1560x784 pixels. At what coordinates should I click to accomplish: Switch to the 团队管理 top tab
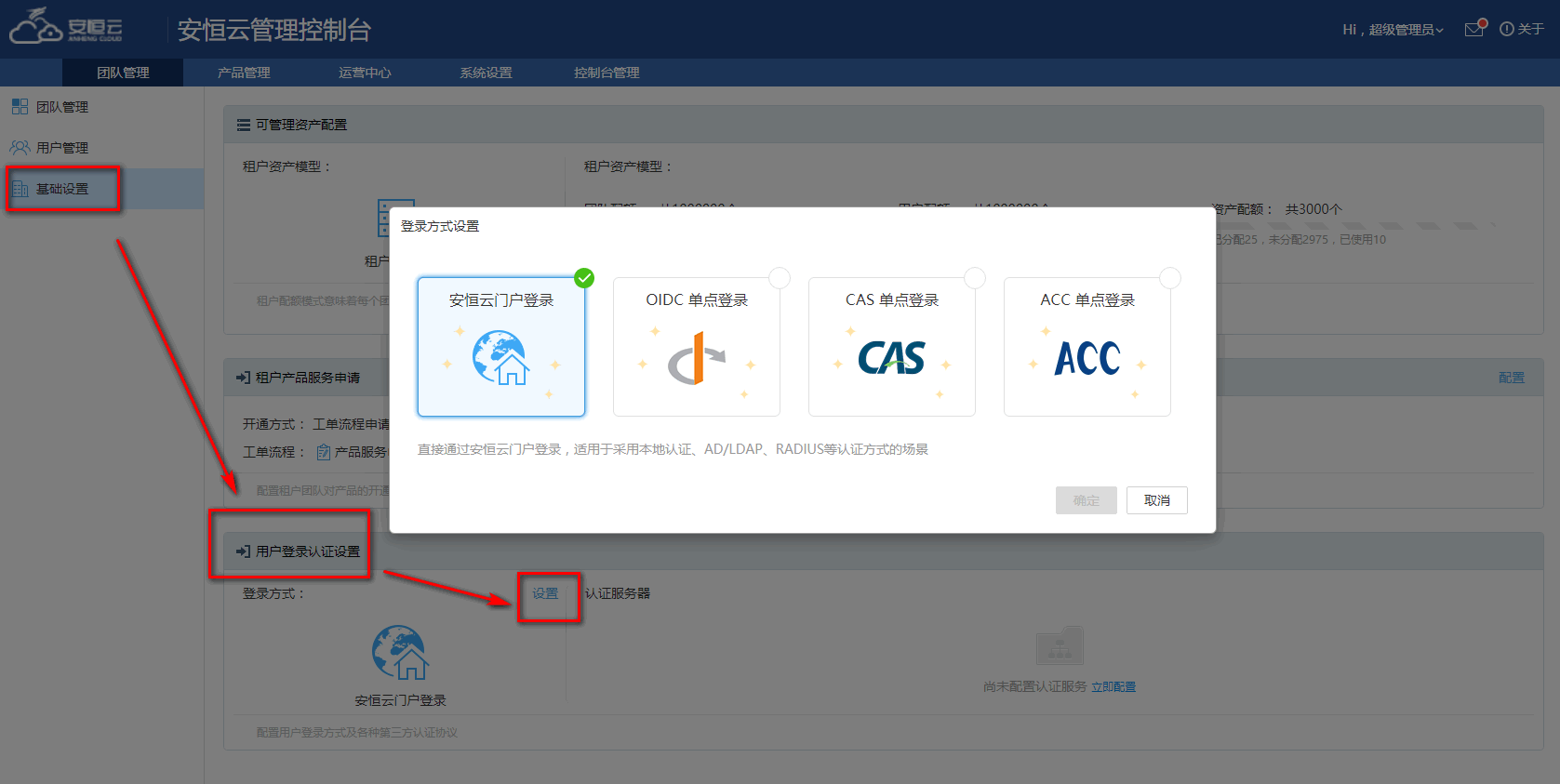123,73
